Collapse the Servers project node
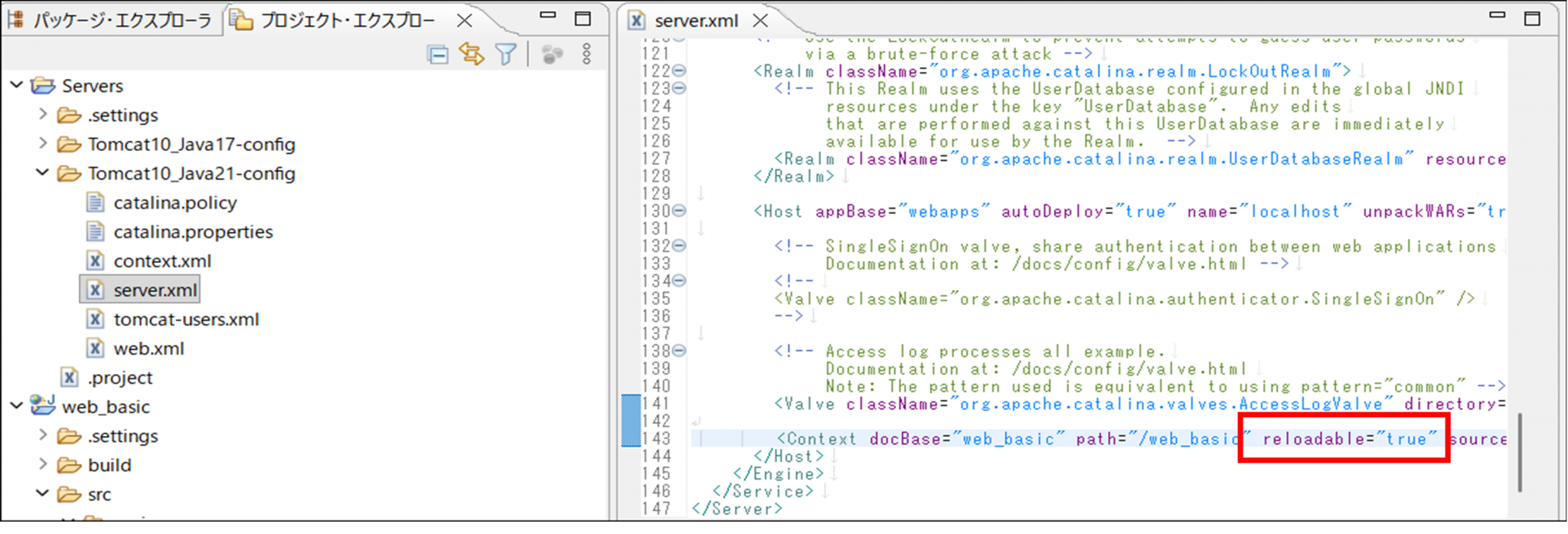Viewport: 1568px width, 534px height. (17, 85)
